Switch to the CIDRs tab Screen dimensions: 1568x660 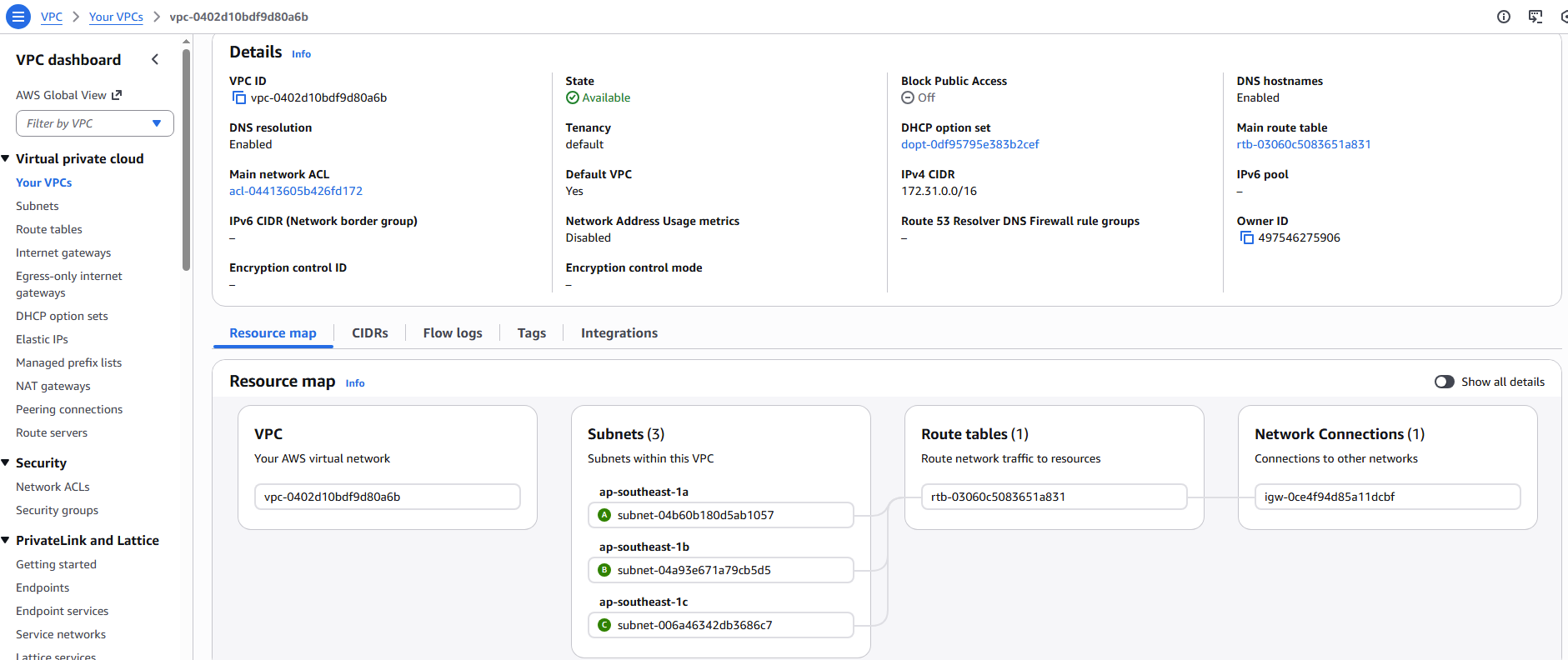click(369, 333)
